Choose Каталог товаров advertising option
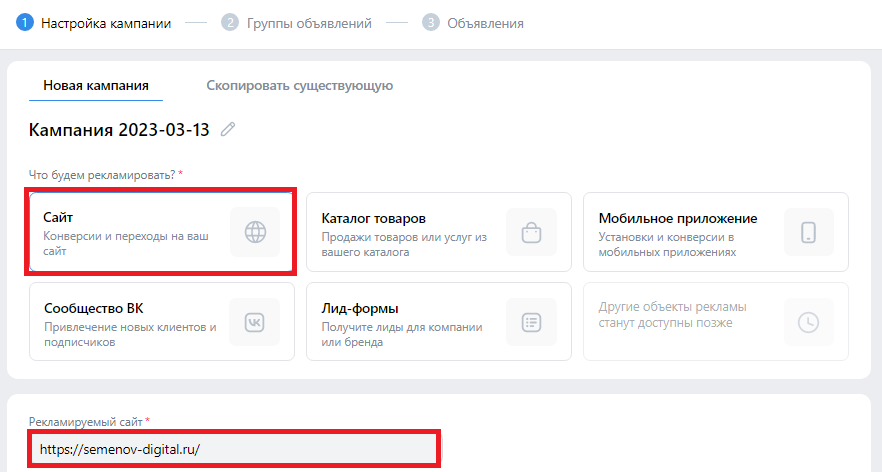Image resolution: width=882 pixels, height=472 pixels. (x=410, y=231)
